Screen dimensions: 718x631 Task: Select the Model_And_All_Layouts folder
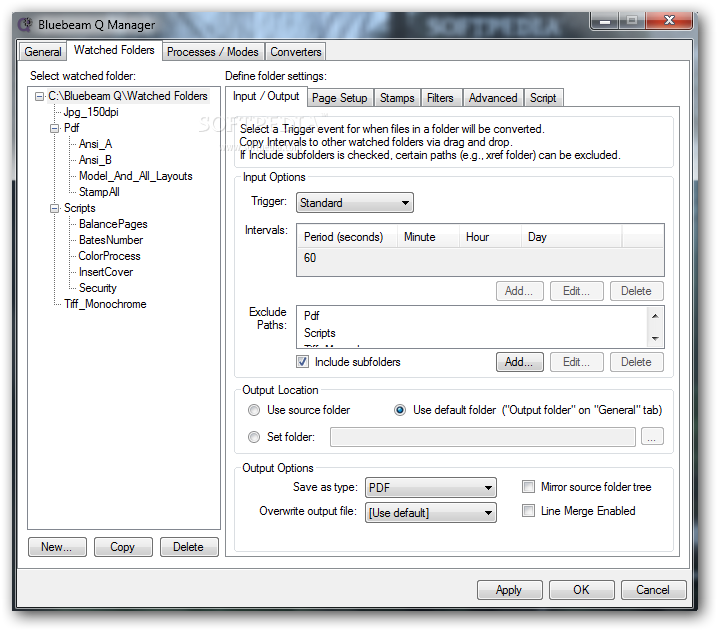[136, 176]
